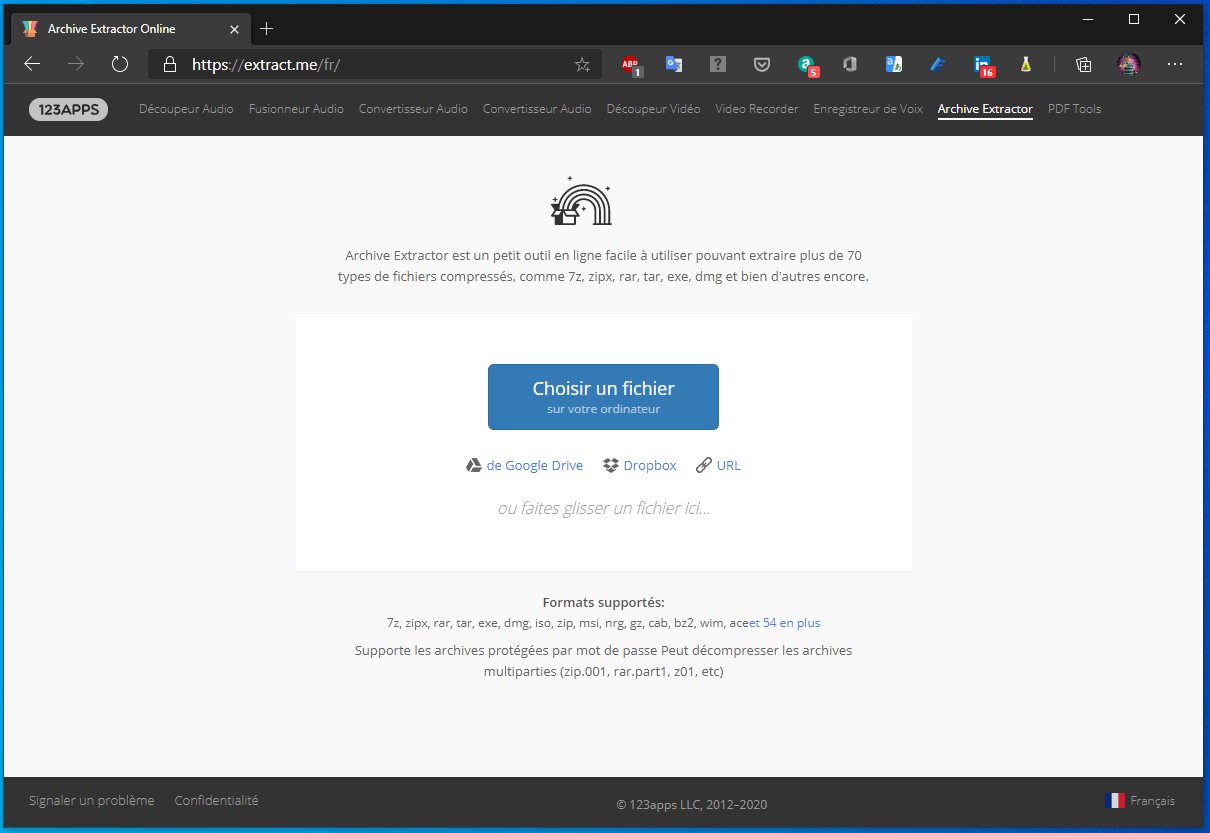This screenshot has width=1210, height=833.
Task: Click Signaler un problème in the footer
Action: pos(92,800)
